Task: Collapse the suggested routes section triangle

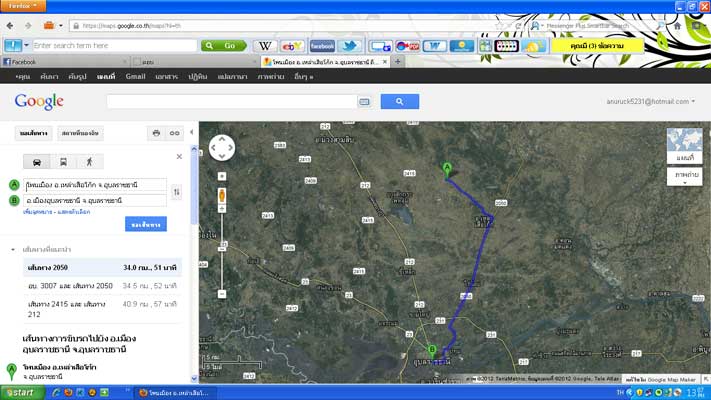Action: 13,249
